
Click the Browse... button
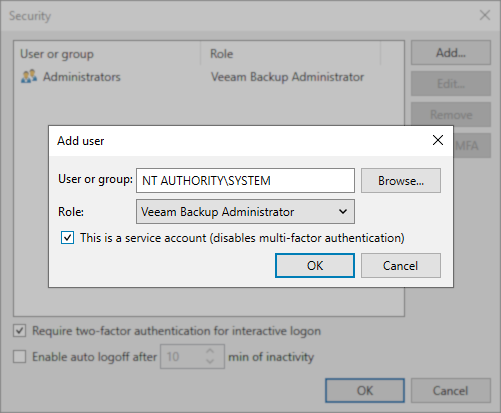click(x=401, y=180)
